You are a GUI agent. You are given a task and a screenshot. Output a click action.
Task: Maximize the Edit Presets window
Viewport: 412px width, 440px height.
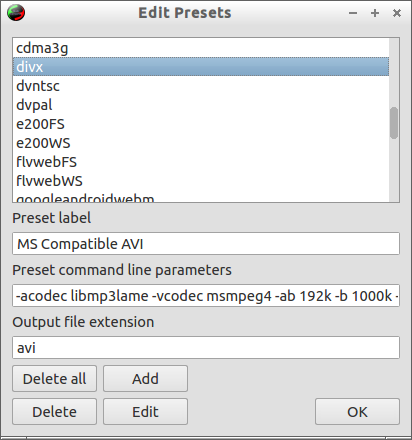(375, 13)
